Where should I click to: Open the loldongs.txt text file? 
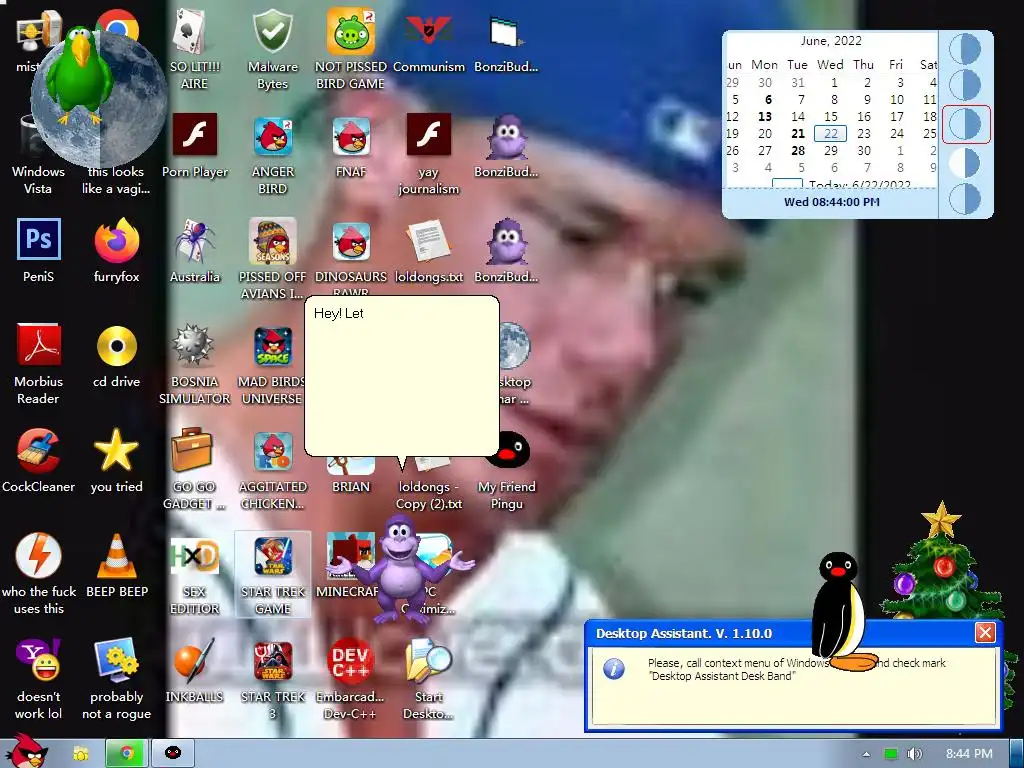[x=429, y=251]
